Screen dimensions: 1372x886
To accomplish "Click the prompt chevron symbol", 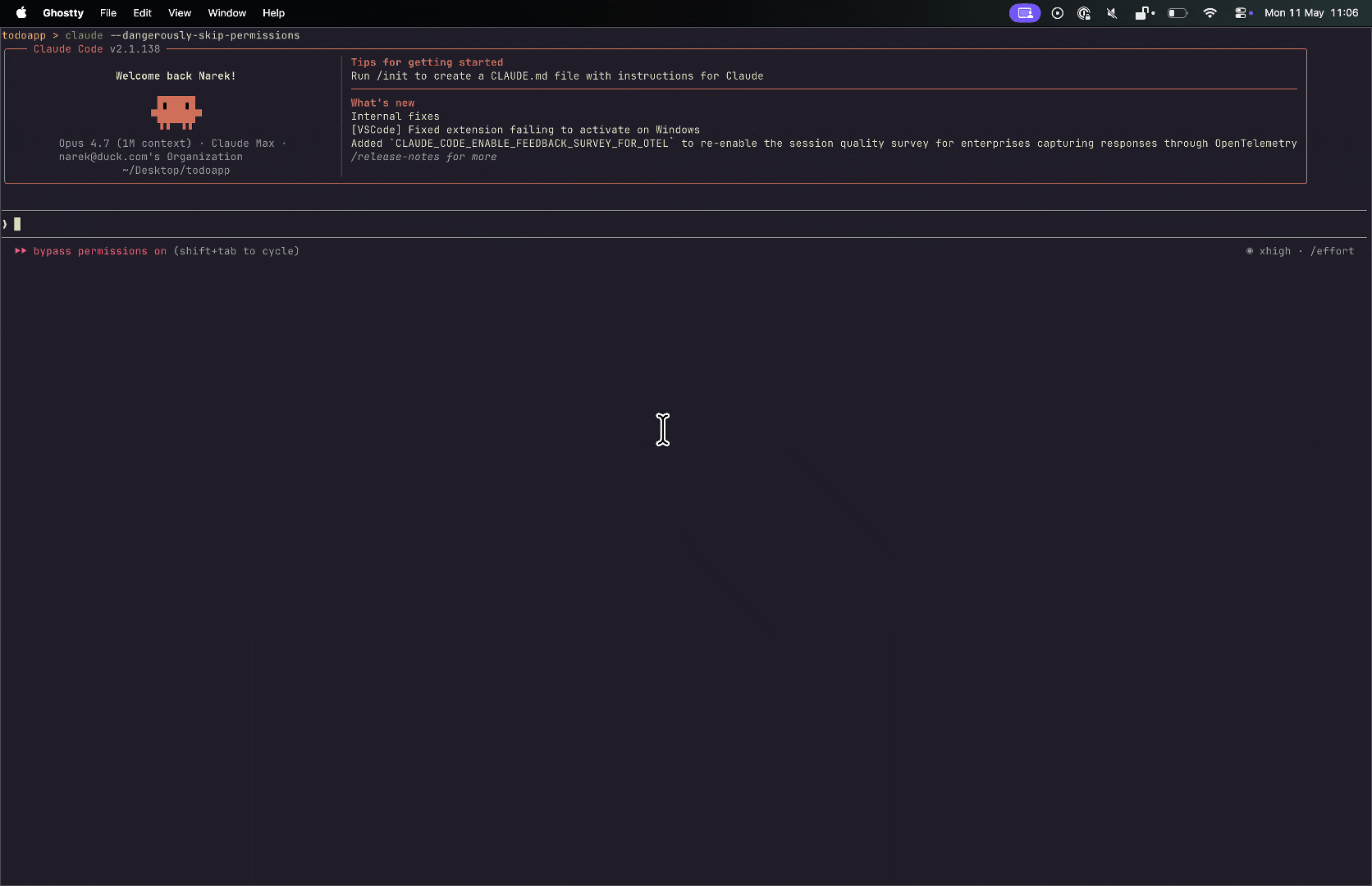I will [5, 224].
